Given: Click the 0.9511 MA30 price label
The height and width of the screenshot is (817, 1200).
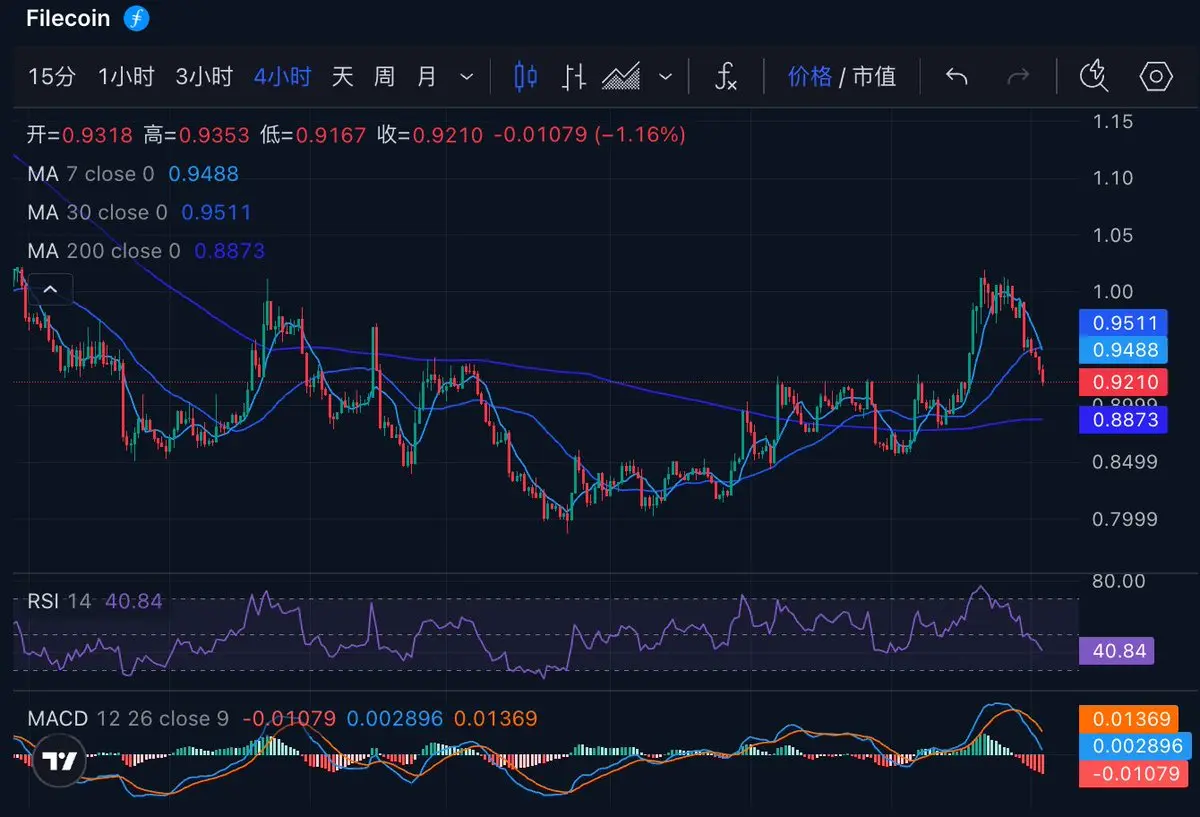Looking at the screenshot, I should 1125,323.
